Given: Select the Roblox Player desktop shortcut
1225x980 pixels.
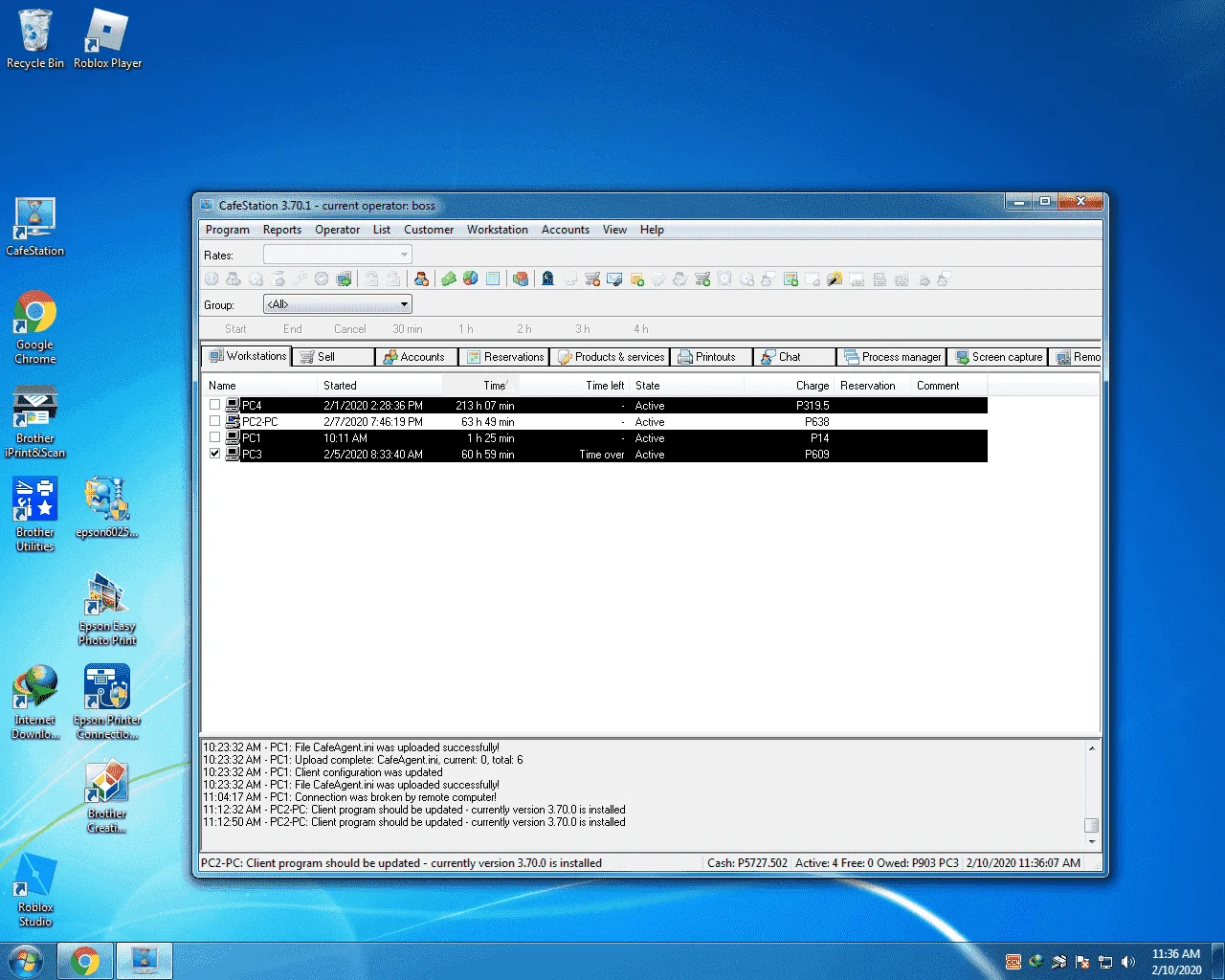Looking at the screenshot, I should point(107,38).
